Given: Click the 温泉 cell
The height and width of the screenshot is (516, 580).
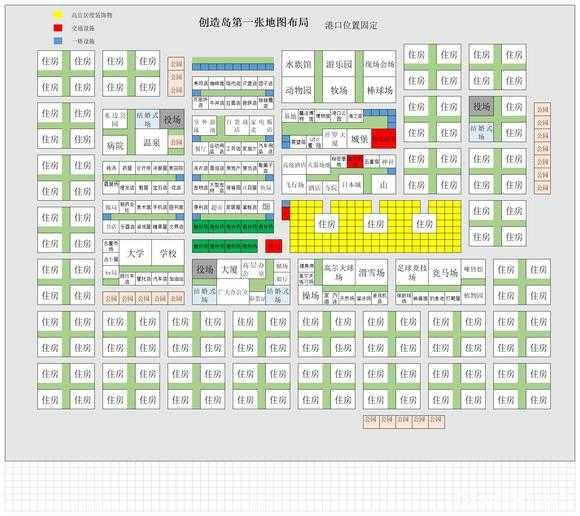Looking at the screenshot, I should point(152,142).
